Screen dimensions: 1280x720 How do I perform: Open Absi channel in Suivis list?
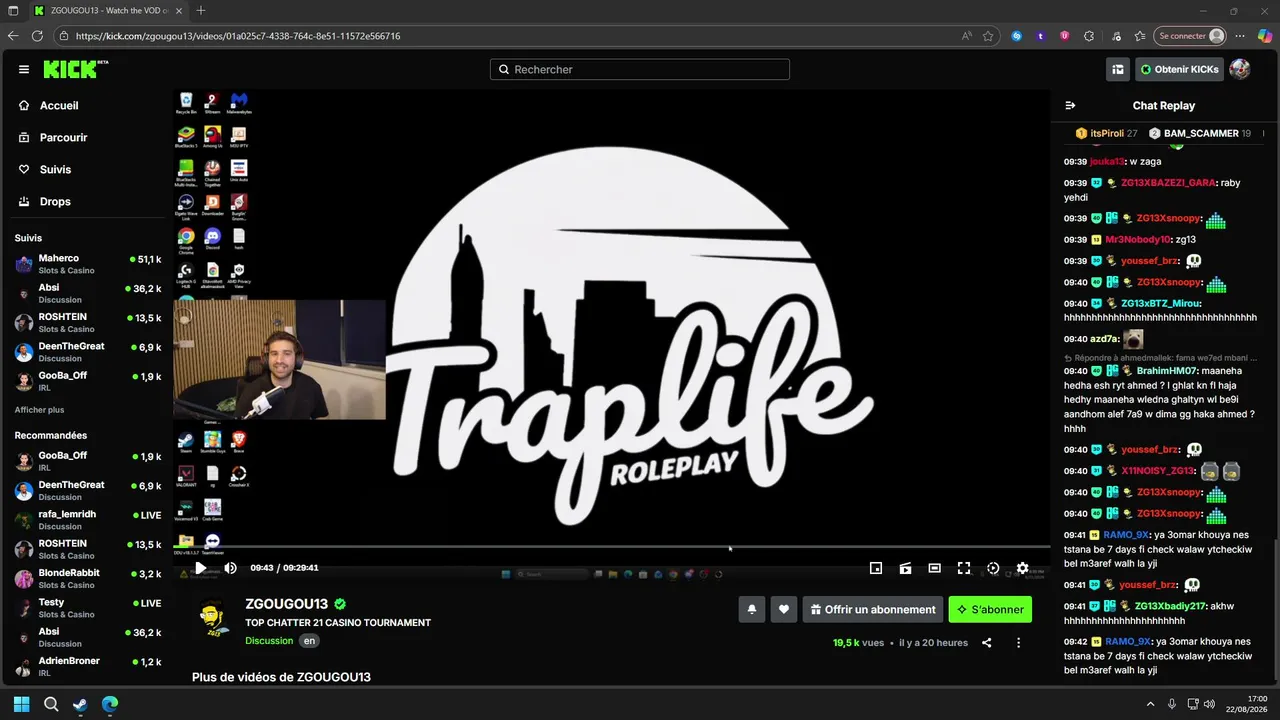(87, 293)
